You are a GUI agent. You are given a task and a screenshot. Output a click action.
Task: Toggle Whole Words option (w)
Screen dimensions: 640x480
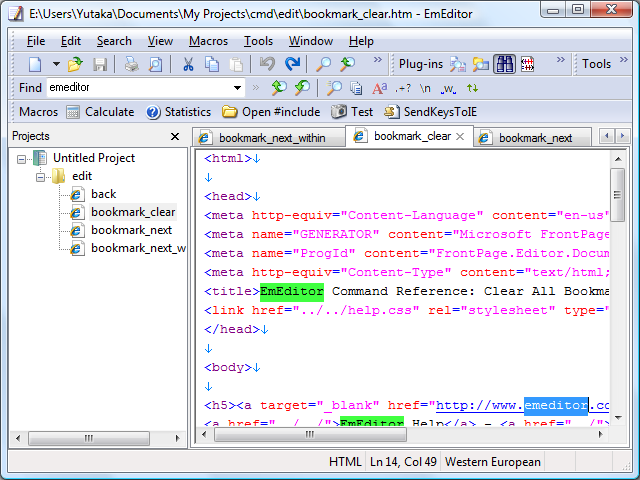click(448, 89)
